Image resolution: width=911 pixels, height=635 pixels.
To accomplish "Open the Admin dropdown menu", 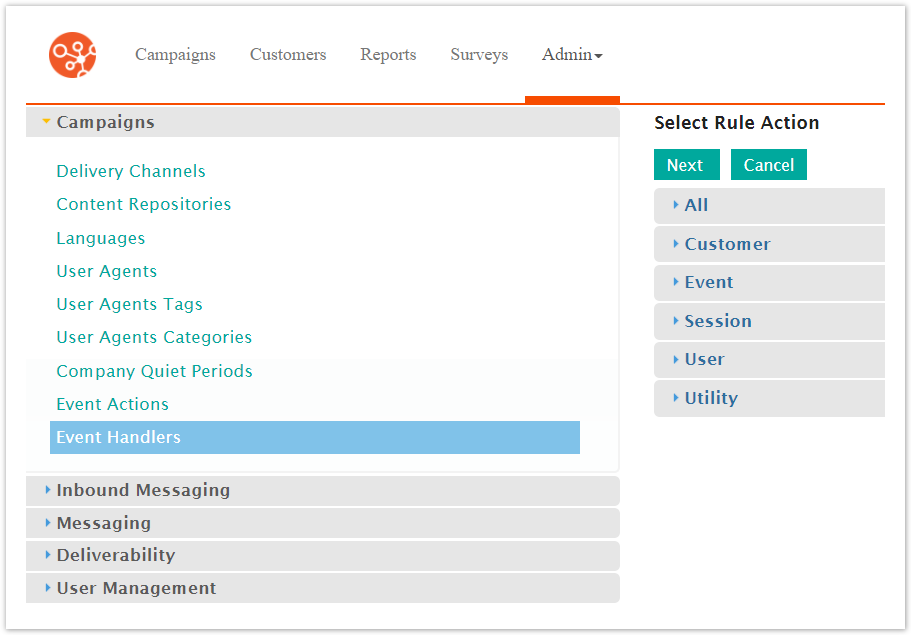I will [x=572, y=55].
